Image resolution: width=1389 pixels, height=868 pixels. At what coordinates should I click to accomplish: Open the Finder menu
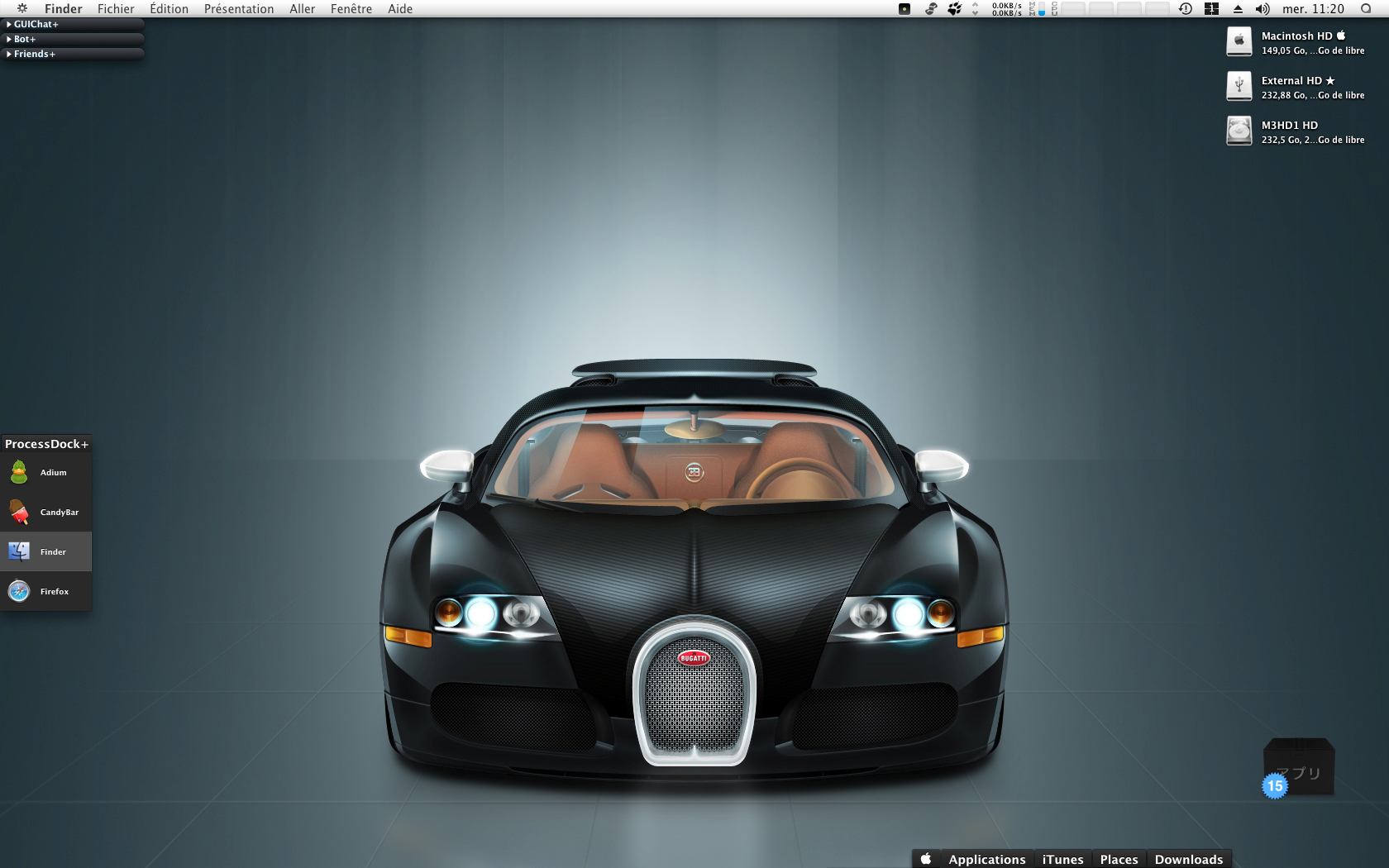coord(63,9)
